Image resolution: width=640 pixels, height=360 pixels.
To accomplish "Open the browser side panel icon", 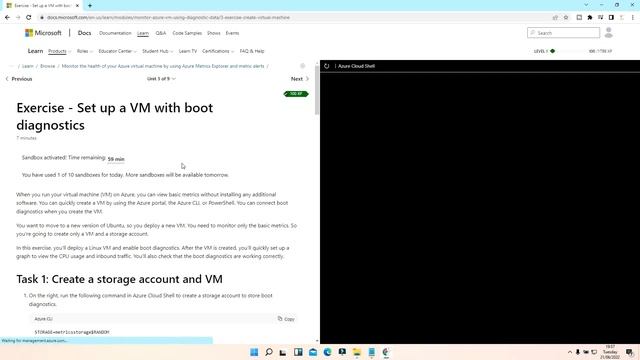I will [611, 18].
